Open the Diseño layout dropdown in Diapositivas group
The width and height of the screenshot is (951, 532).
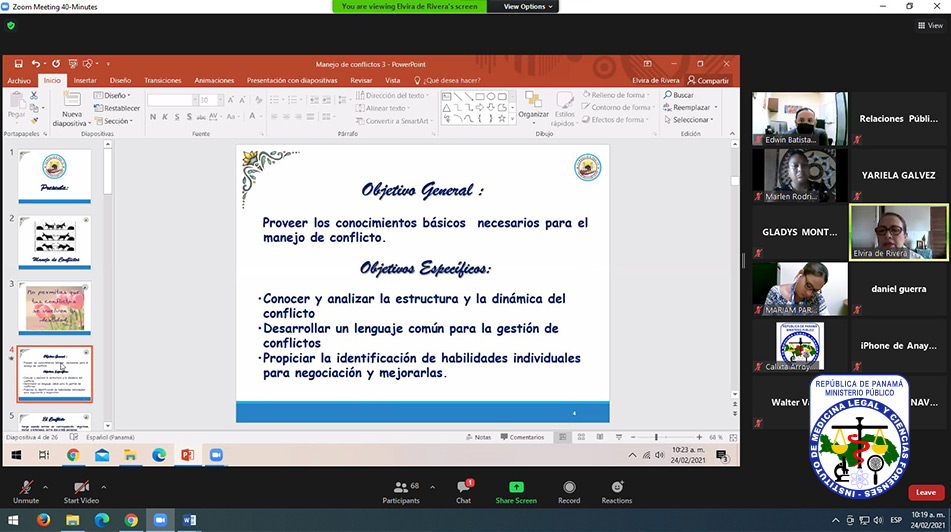tap(112, 95)
